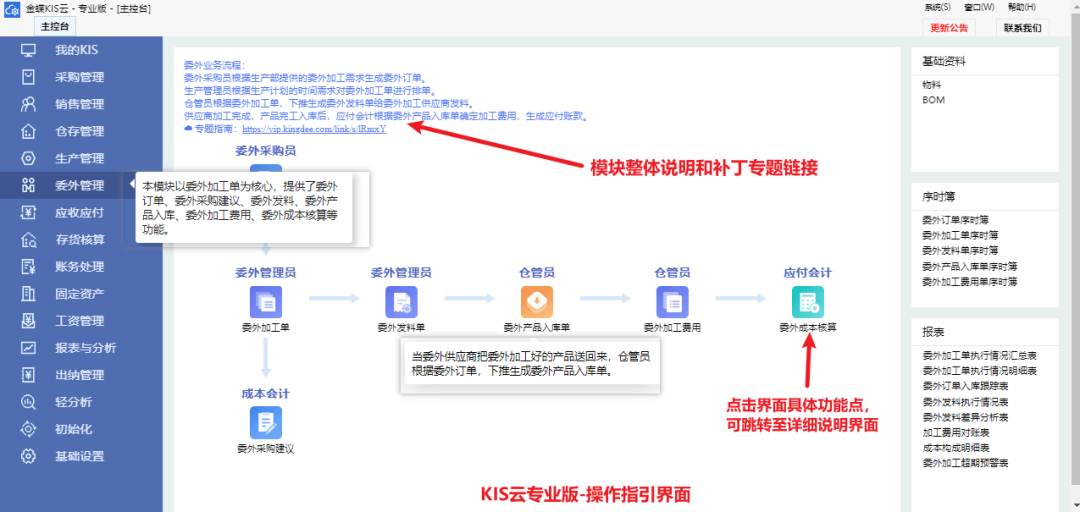
Task: Open 委外产品入库单序时簿
Action: pos(970,266)
